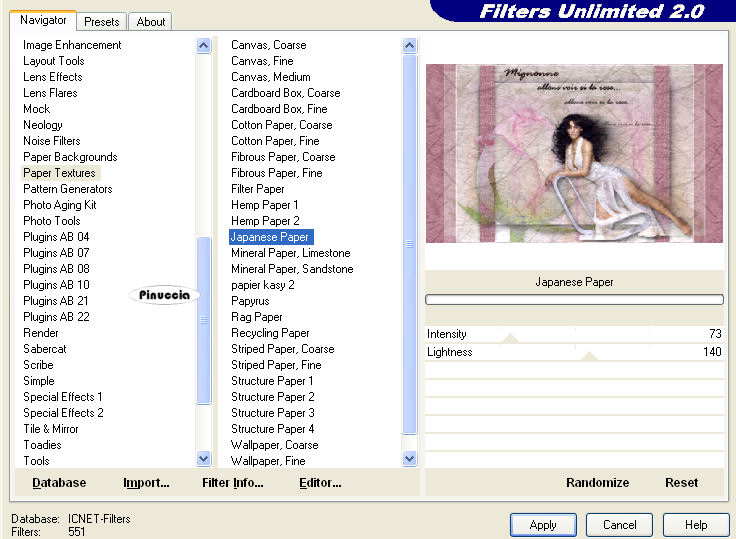Open Help for Filters Unlimited
This screenshot has height=539, width=736.
coord(696,524)
